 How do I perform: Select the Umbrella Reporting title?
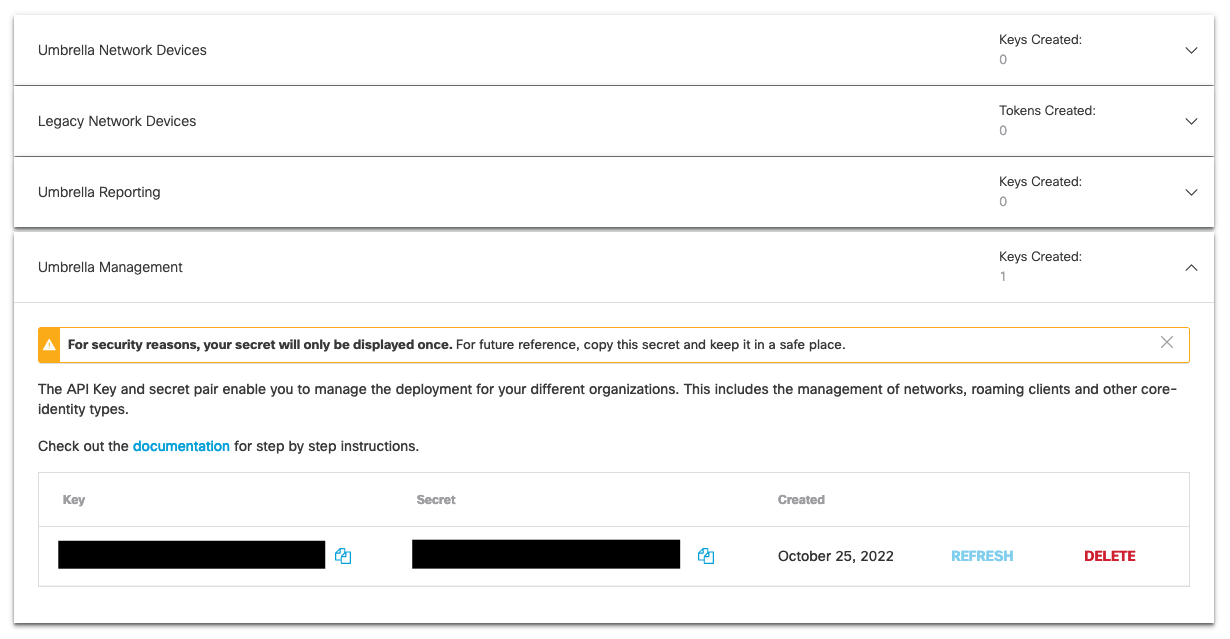[99, 192]
